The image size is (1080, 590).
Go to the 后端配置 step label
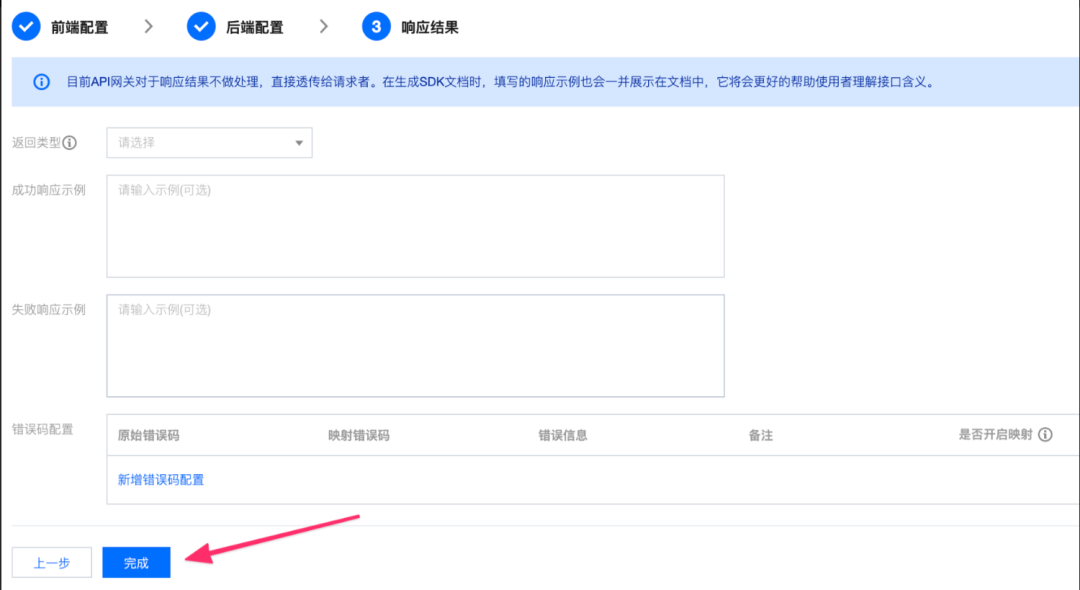tap(255, 27)
